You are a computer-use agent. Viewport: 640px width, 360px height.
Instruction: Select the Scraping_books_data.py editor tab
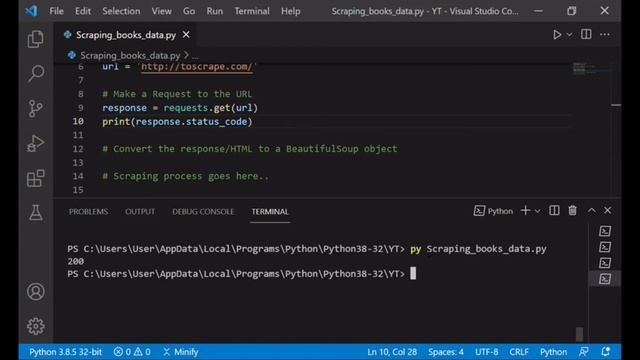click(x=126, y=35)
